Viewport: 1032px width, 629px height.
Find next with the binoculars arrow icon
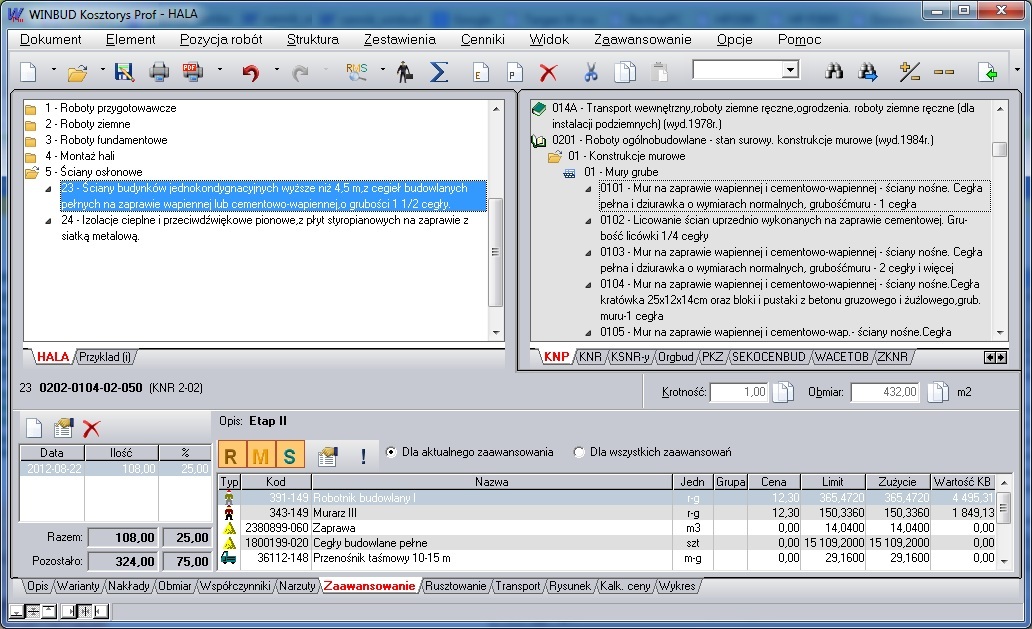[868, 72]
